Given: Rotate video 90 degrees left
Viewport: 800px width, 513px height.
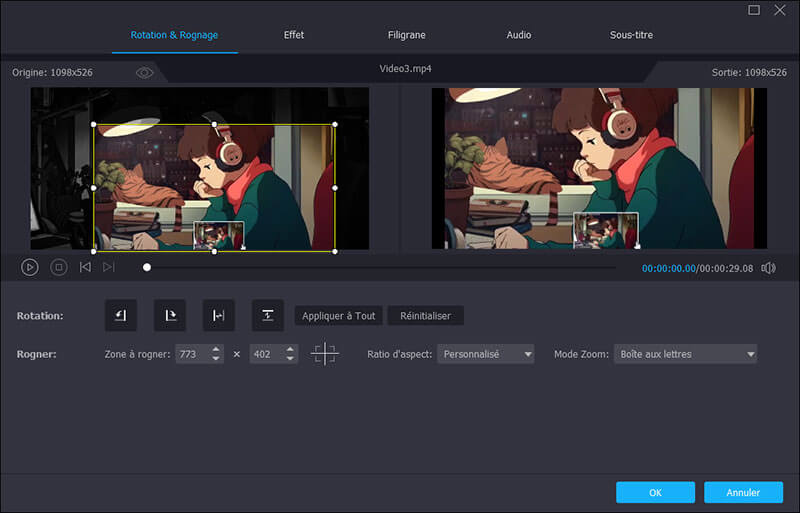Looking at the screenshot, I should pos(121,315).
